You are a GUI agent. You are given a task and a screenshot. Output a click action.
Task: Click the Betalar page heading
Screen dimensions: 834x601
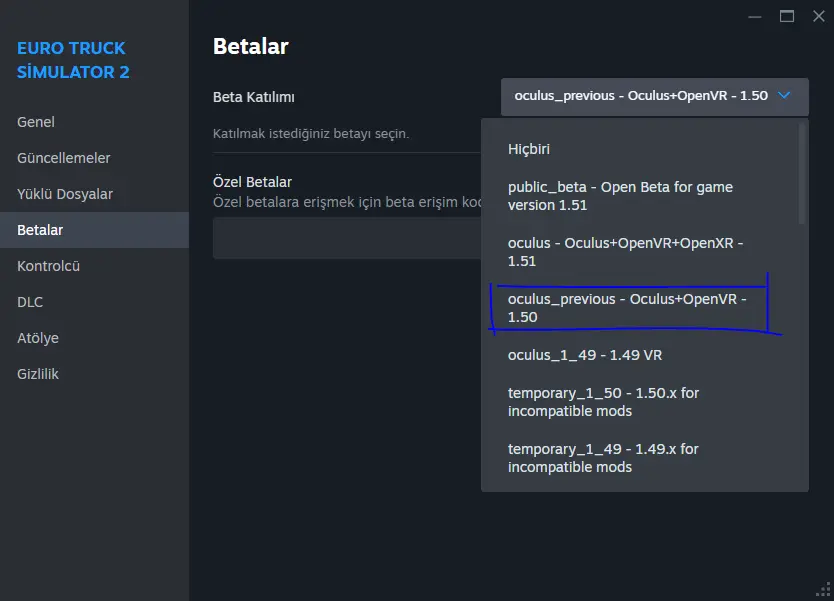pos(251,46)
